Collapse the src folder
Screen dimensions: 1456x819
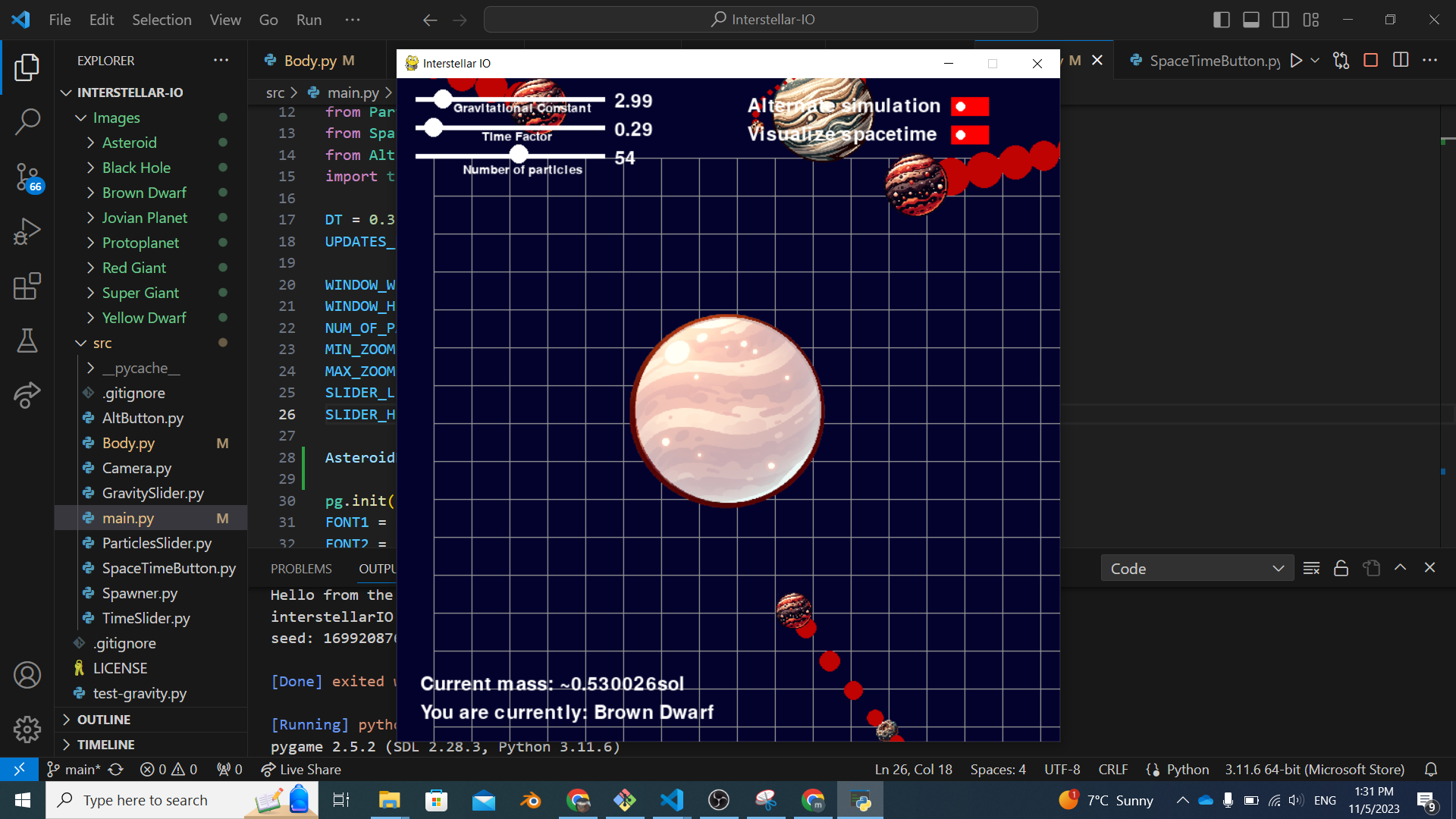[x=102, y=343]
